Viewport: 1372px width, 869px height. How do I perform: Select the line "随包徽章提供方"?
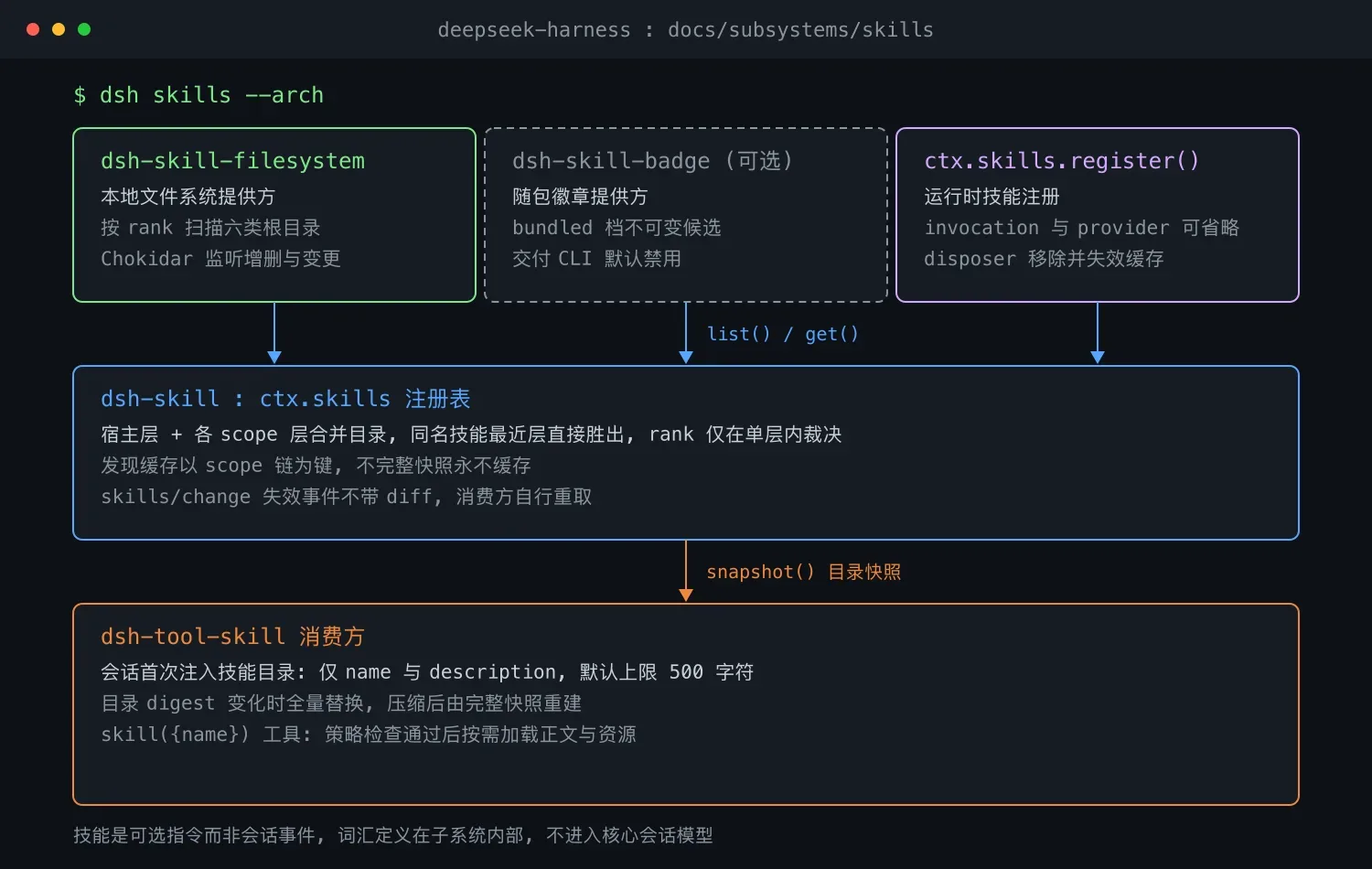coord(580,197)
